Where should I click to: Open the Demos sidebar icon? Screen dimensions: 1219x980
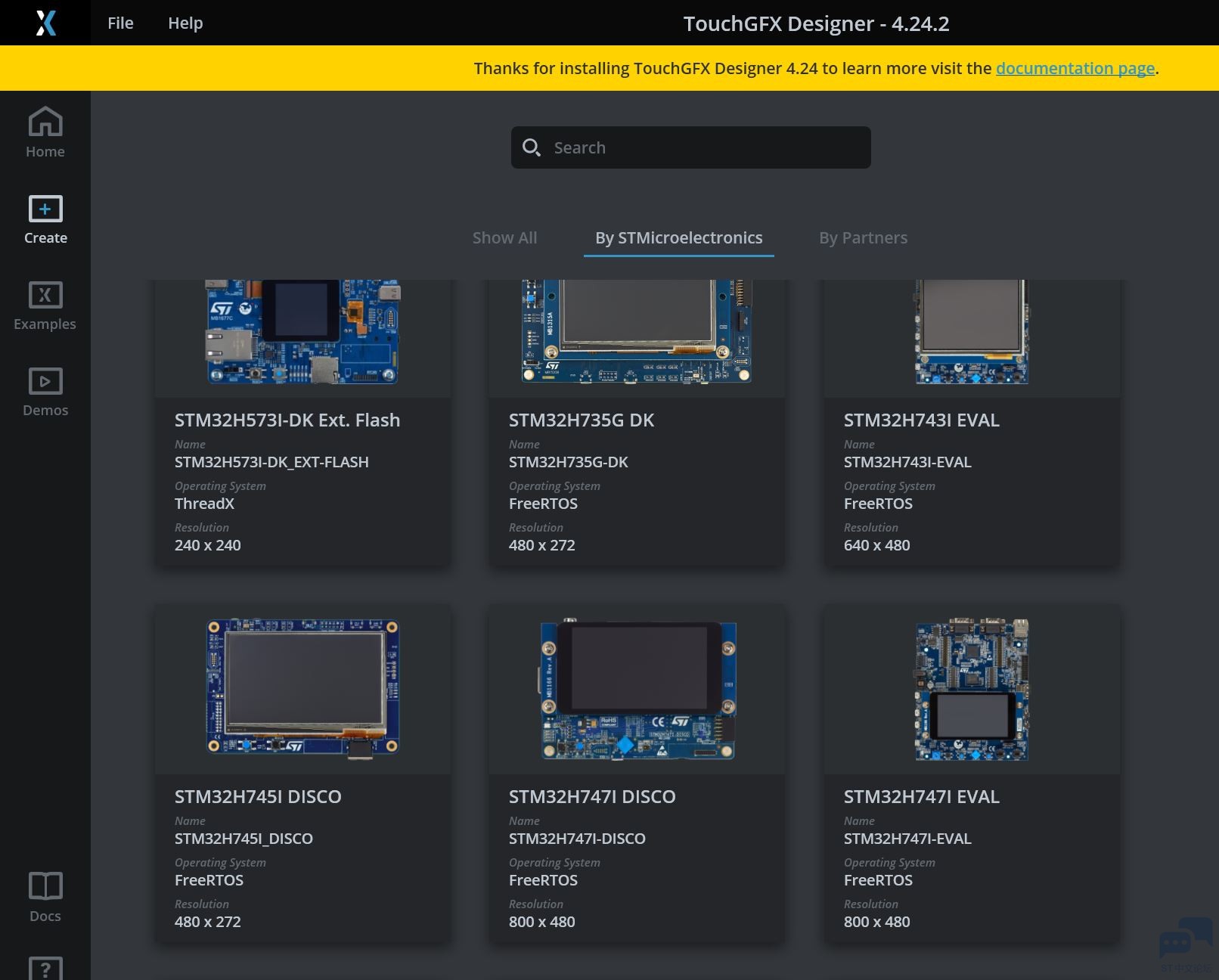(45, 381)
